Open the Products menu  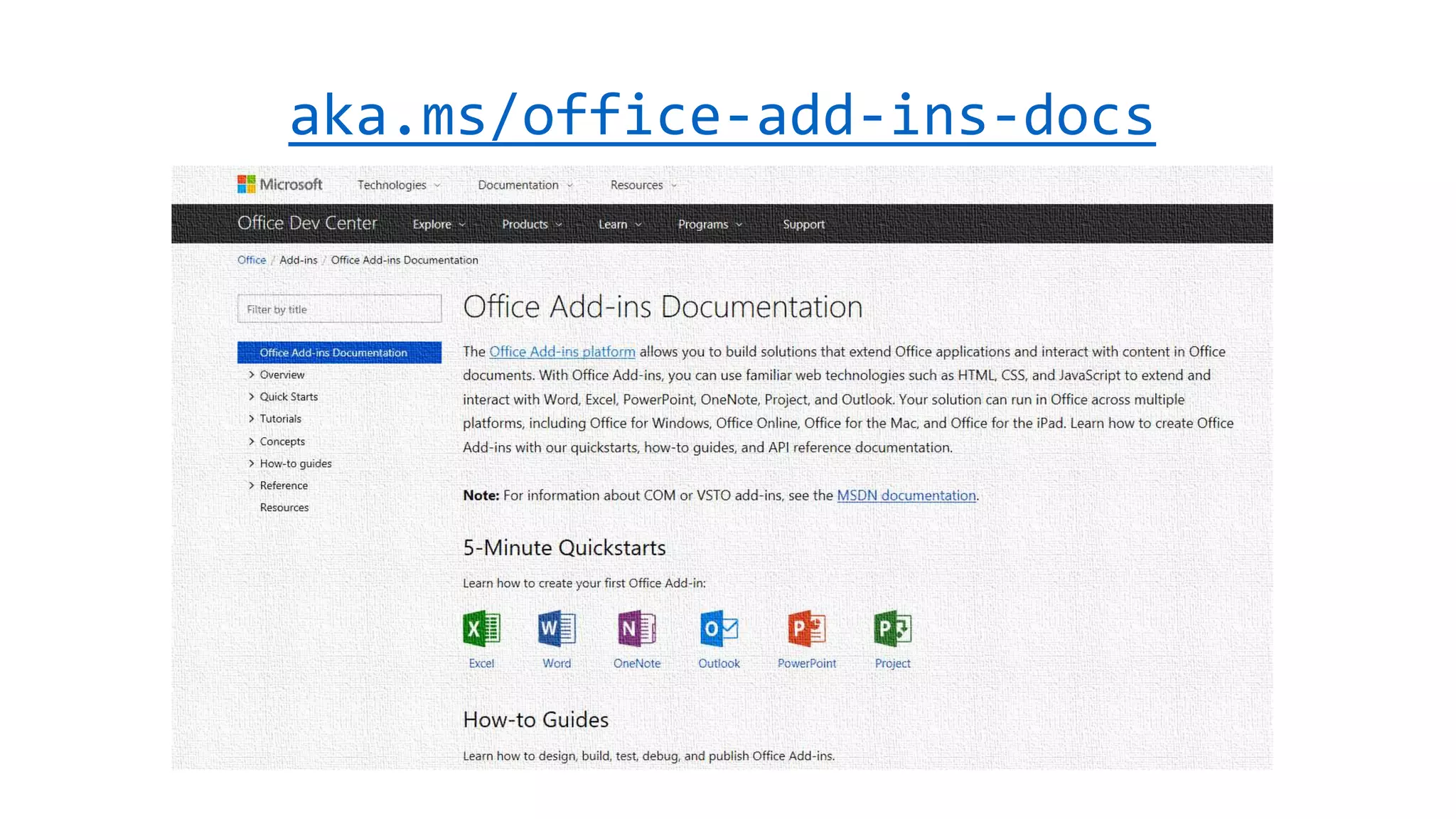coord(532,224)
